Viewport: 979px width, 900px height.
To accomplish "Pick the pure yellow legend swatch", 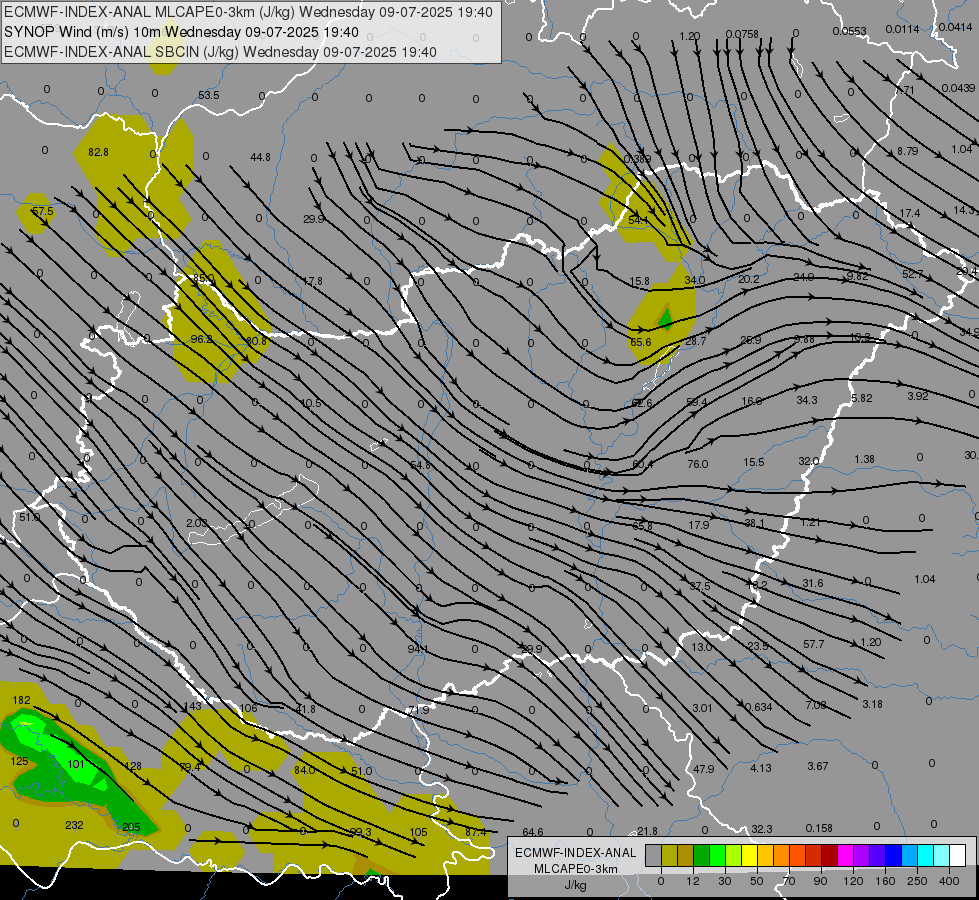I will (749, 855).
